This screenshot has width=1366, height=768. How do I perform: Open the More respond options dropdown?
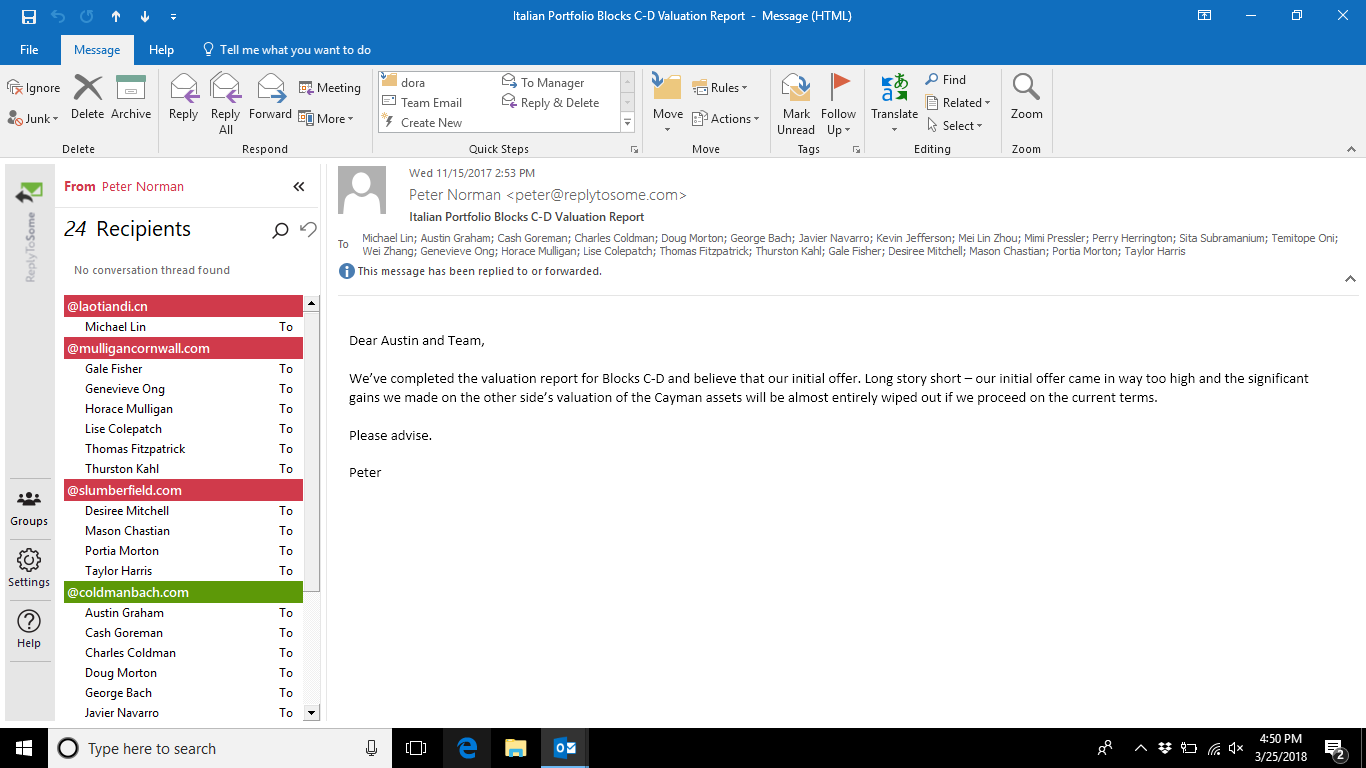tap(327, 118)
